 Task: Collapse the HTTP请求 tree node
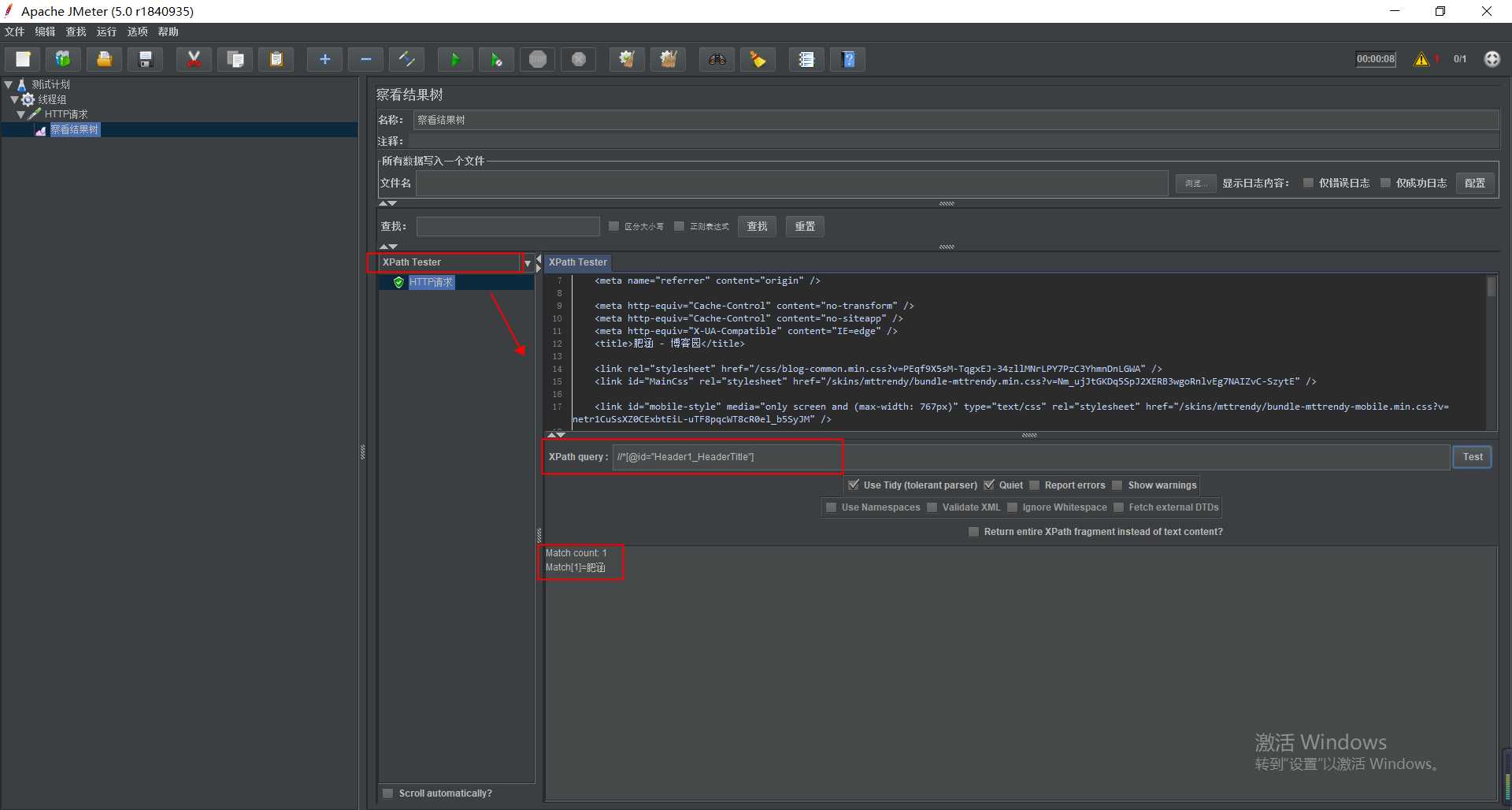point(20,114)
